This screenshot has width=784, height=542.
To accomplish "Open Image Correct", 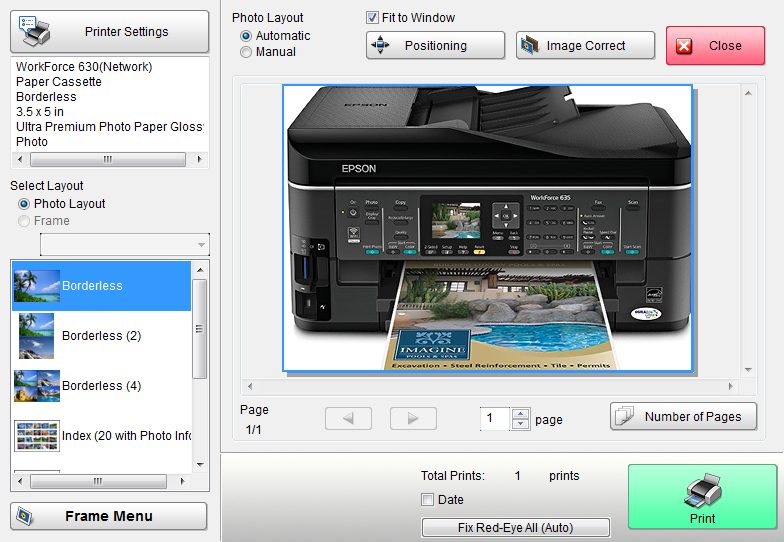I will pos(586,46).
